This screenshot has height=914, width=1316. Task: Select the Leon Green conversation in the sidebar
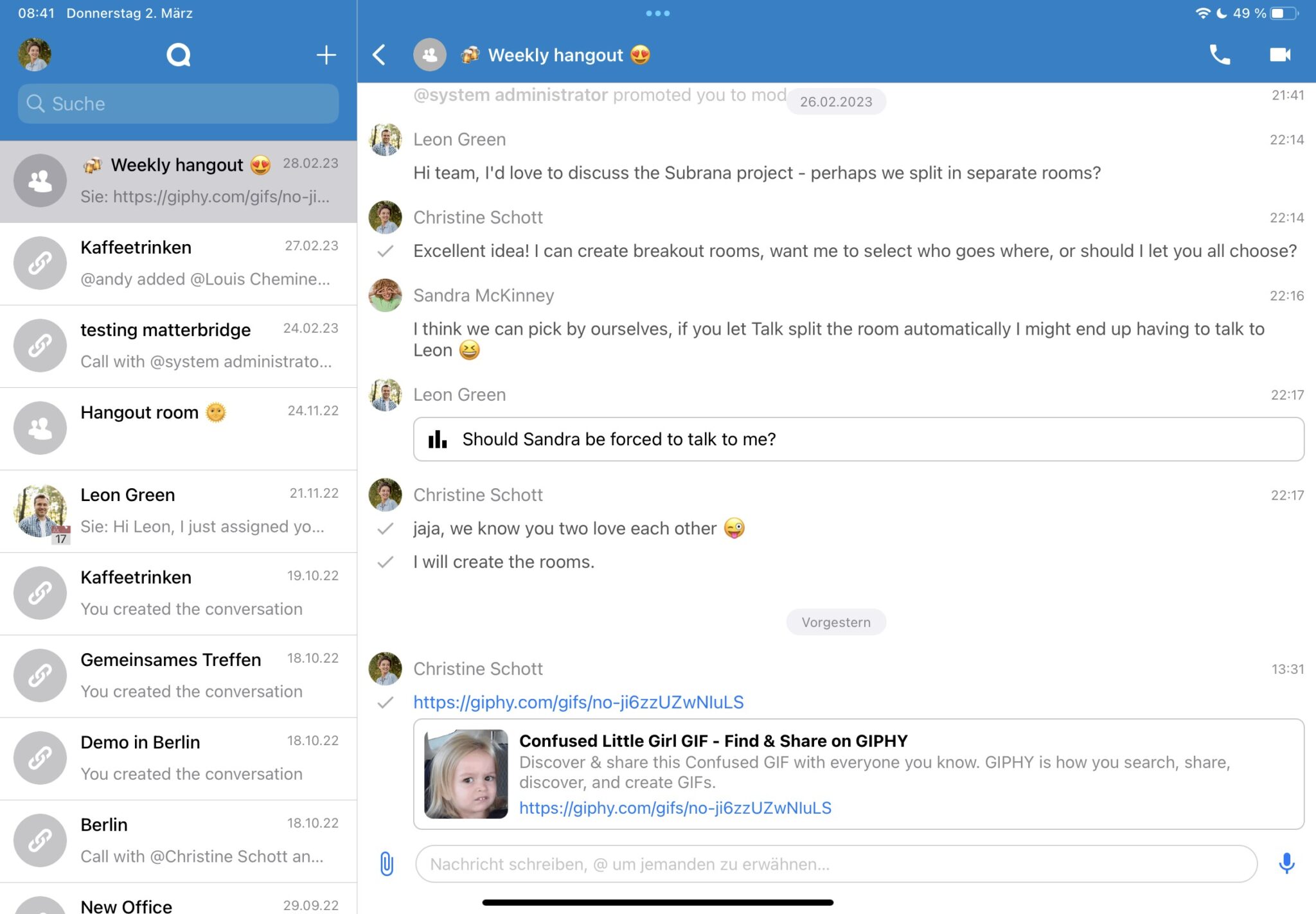pos(178,511)
